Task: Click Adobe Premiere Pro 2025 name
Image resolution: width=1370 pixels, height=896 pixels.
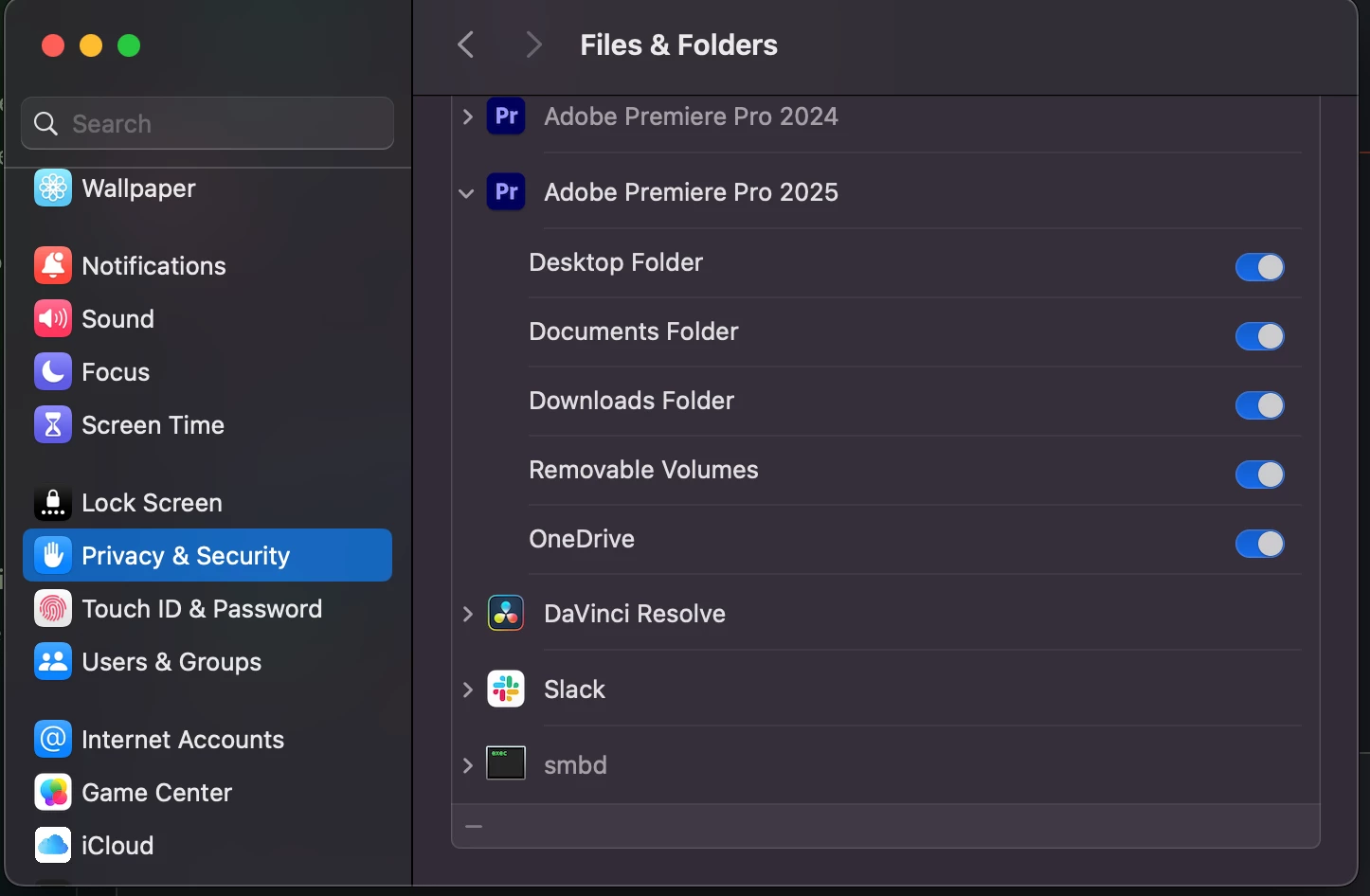Action: [x=691, y=192]
